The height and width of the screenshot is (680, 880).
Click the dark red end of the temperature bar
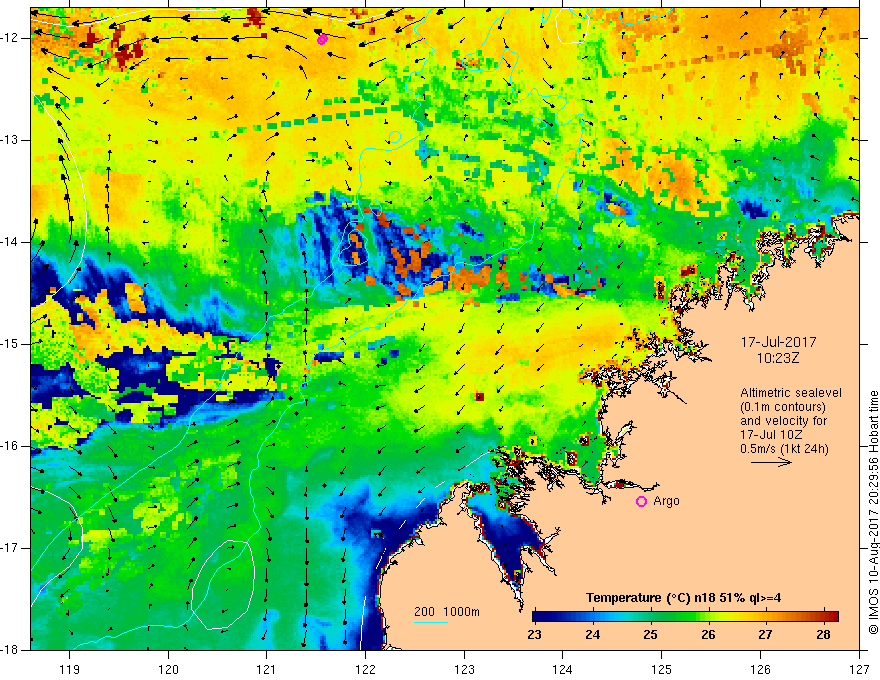coord(832,617)
